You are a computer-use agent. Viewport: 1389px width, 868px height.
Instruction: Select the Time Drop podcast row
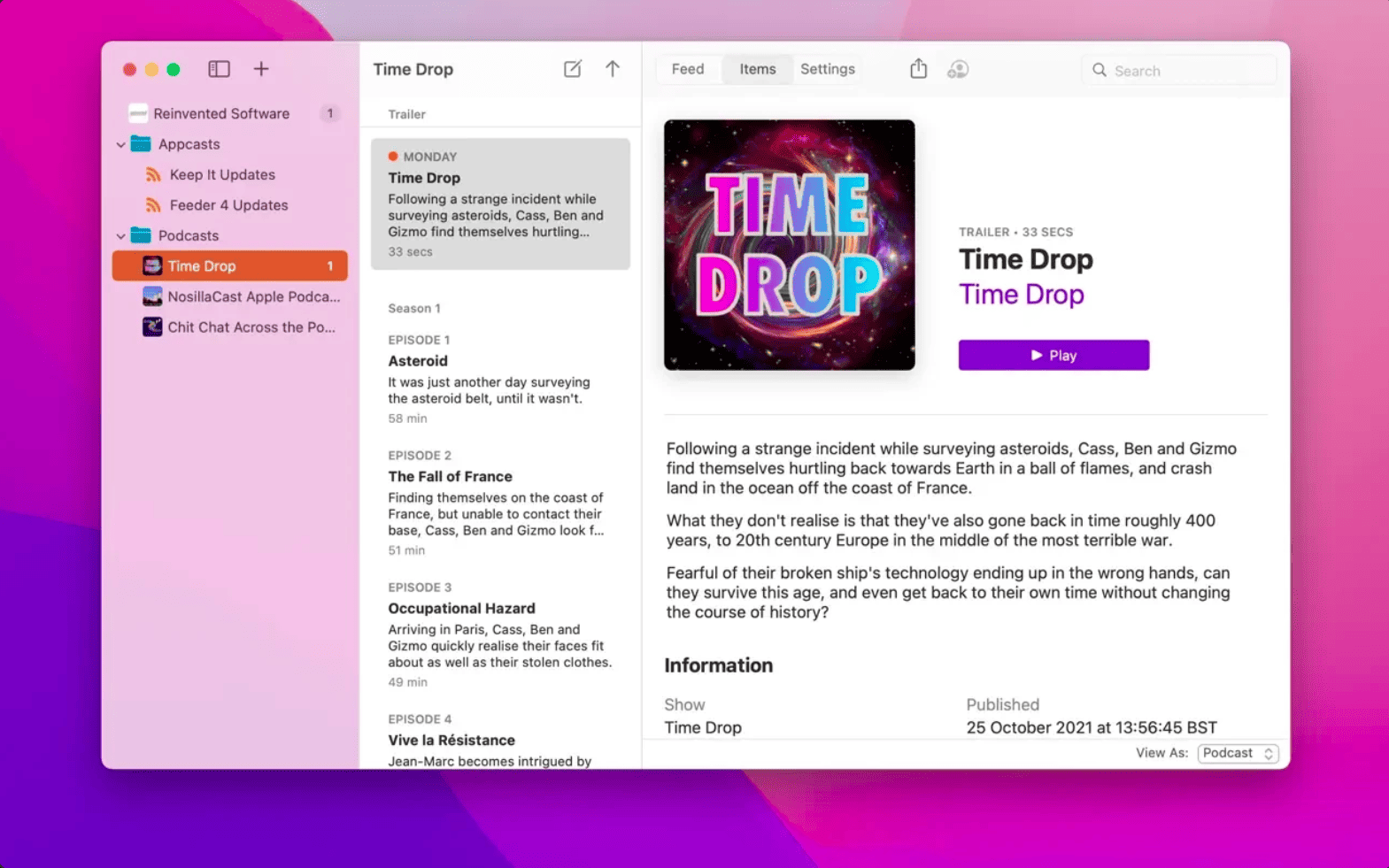tap(230, 265)
